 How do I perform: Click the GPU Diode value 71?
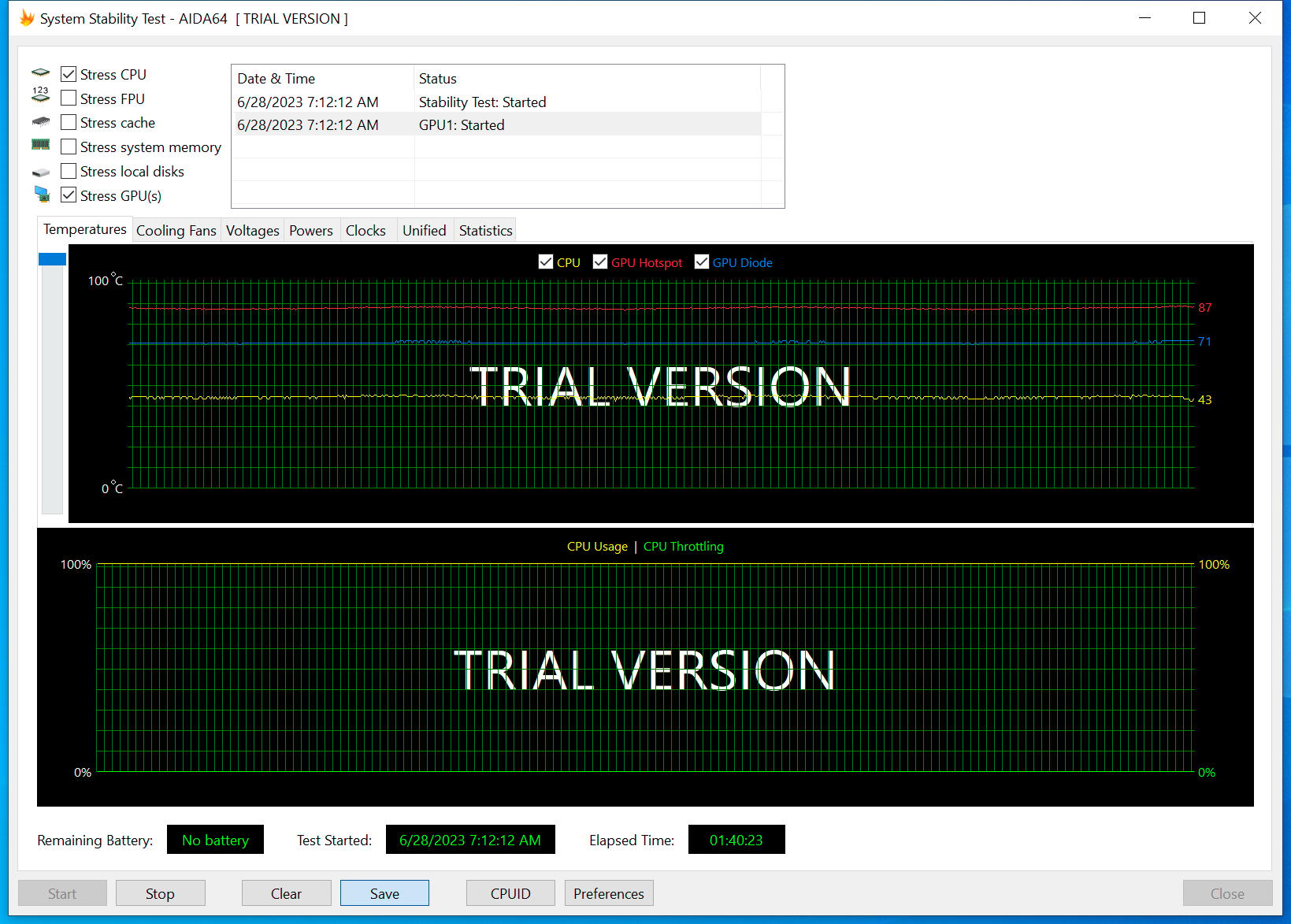coord(1204,341)
